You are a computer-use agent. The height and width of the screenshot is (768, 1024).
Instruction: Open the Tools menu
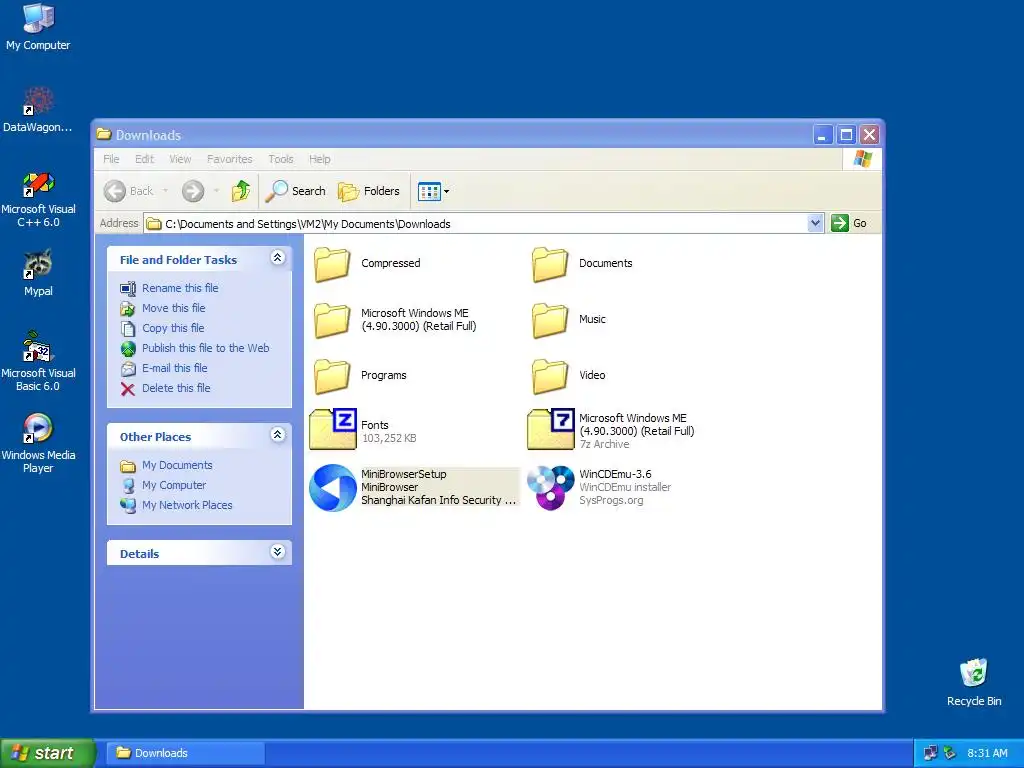pyautogui.click(x=281, y=159)
